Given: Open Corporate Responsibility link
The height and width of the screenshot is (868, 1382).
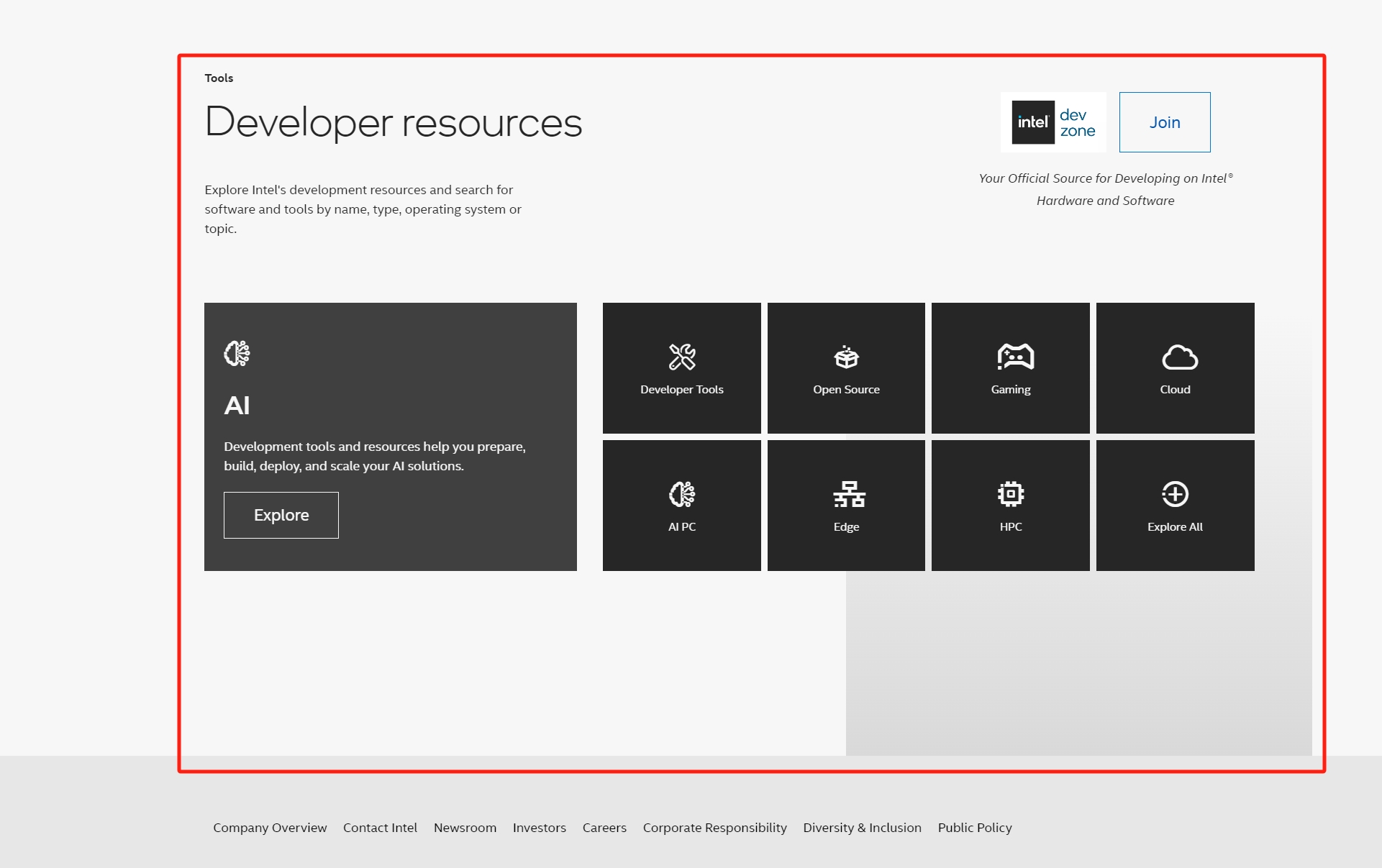Looking at the screenshot, I should tap(715, 828).
